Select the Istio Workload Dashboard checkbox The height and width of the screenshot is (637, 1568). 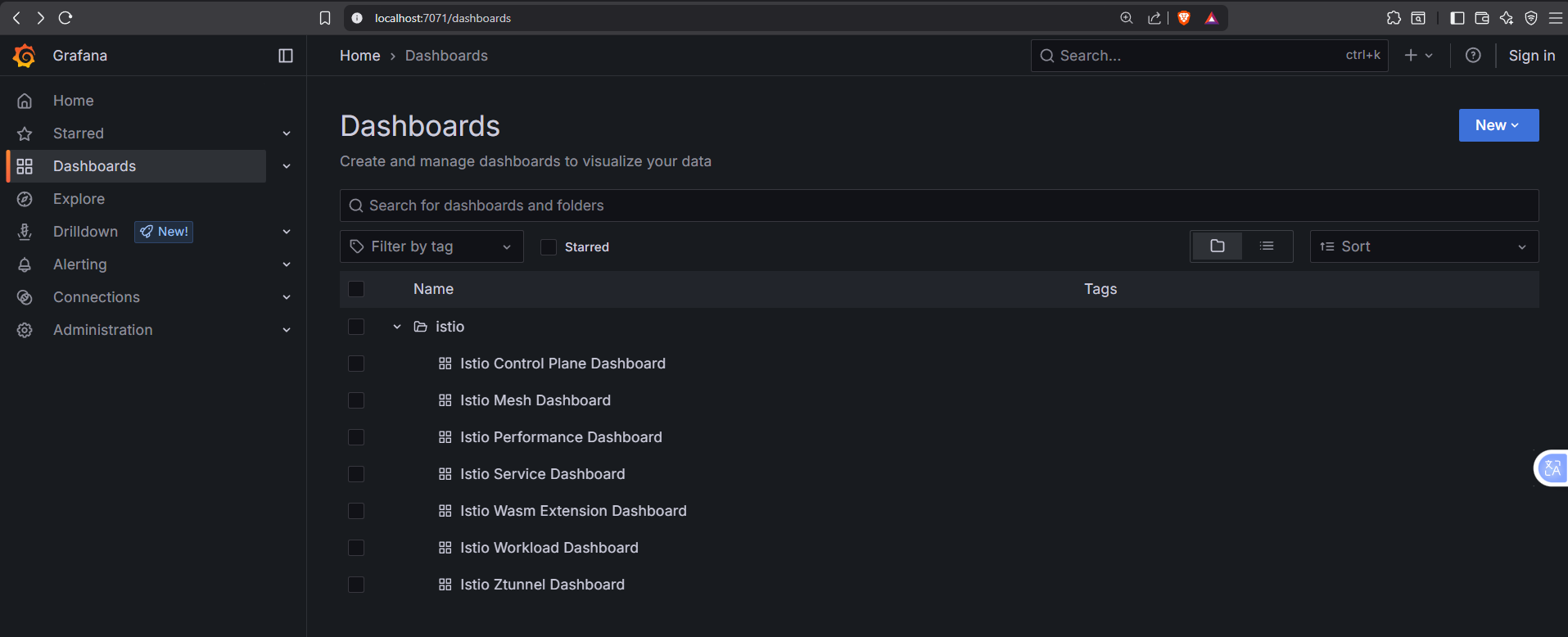click(x=356, y=548)
